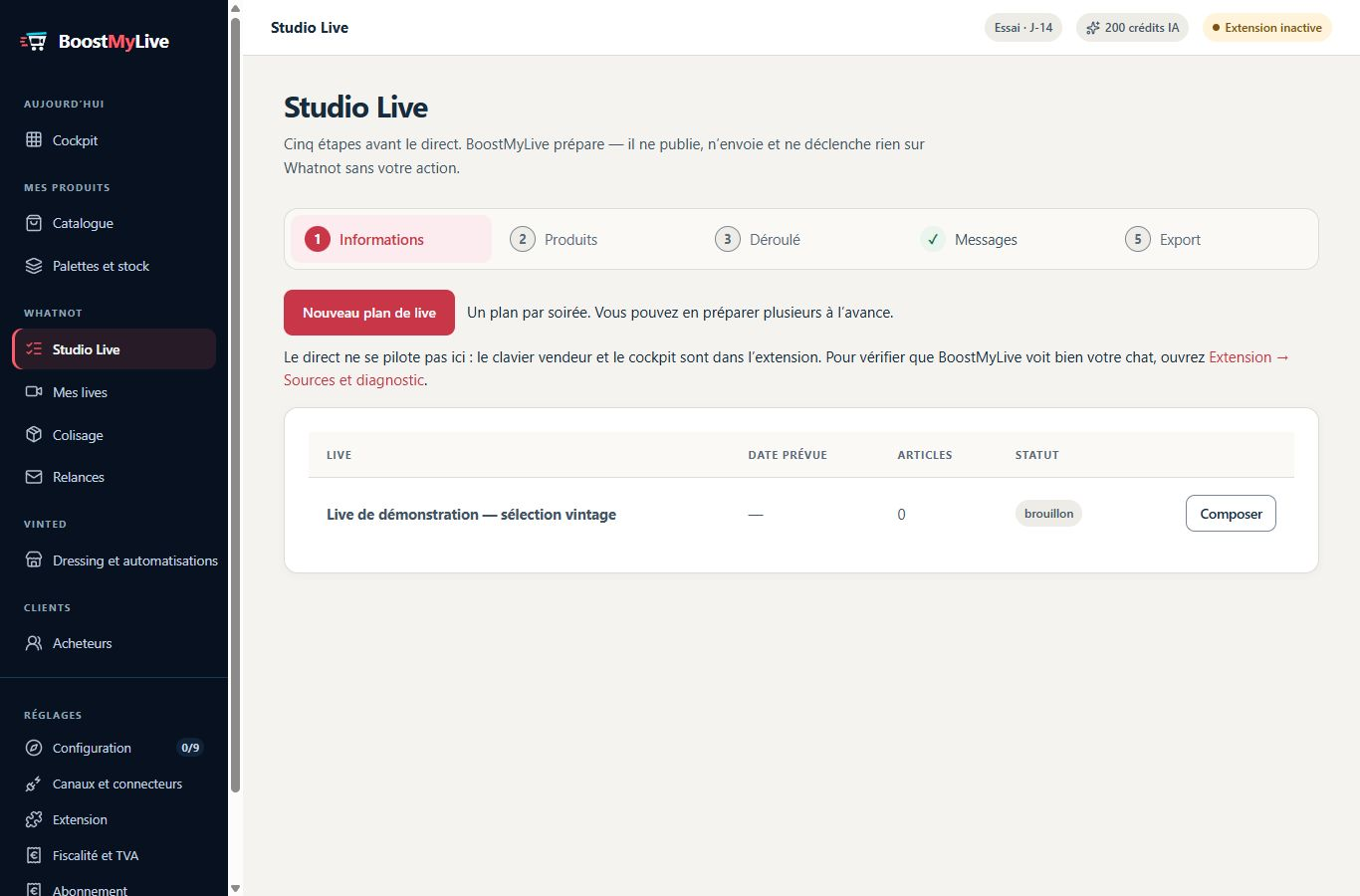Click the DATE PRÉVUE column header

(788, 455)
